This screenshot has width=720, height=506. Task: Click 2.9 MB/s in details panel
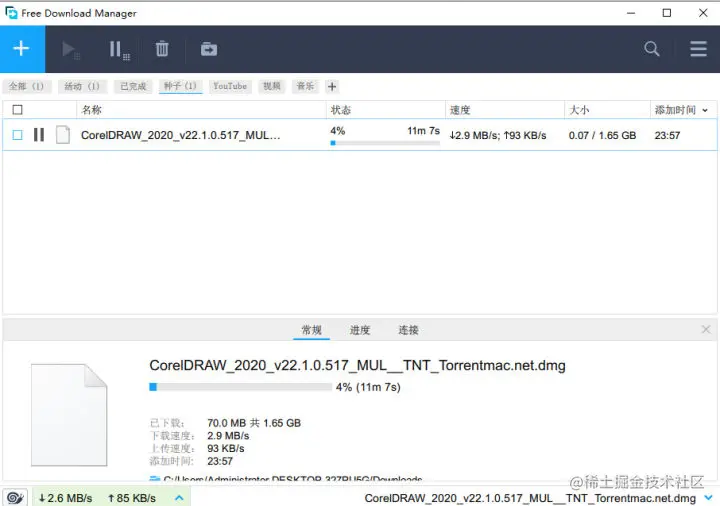click(x=228, y=436)
